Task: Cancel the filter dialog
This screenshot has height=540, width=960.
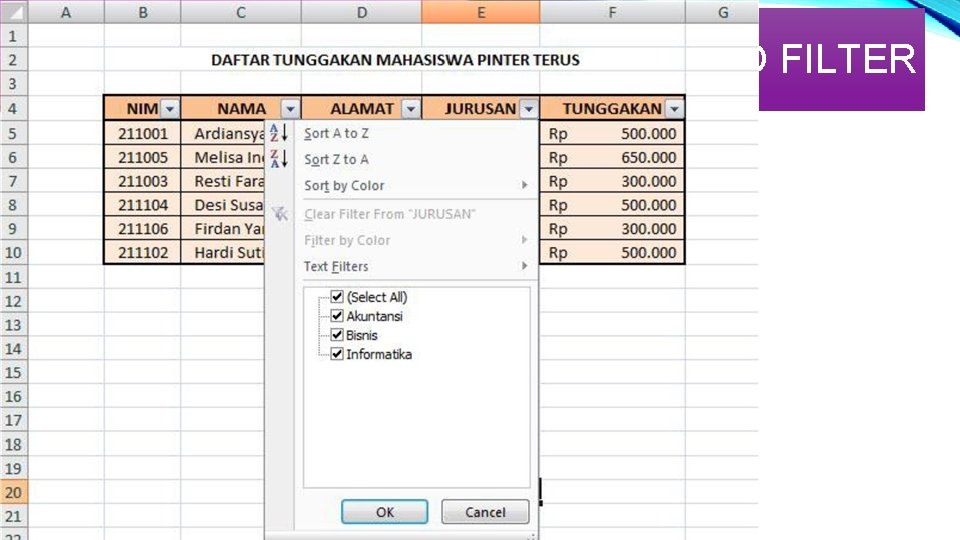Action: [485, 512]
